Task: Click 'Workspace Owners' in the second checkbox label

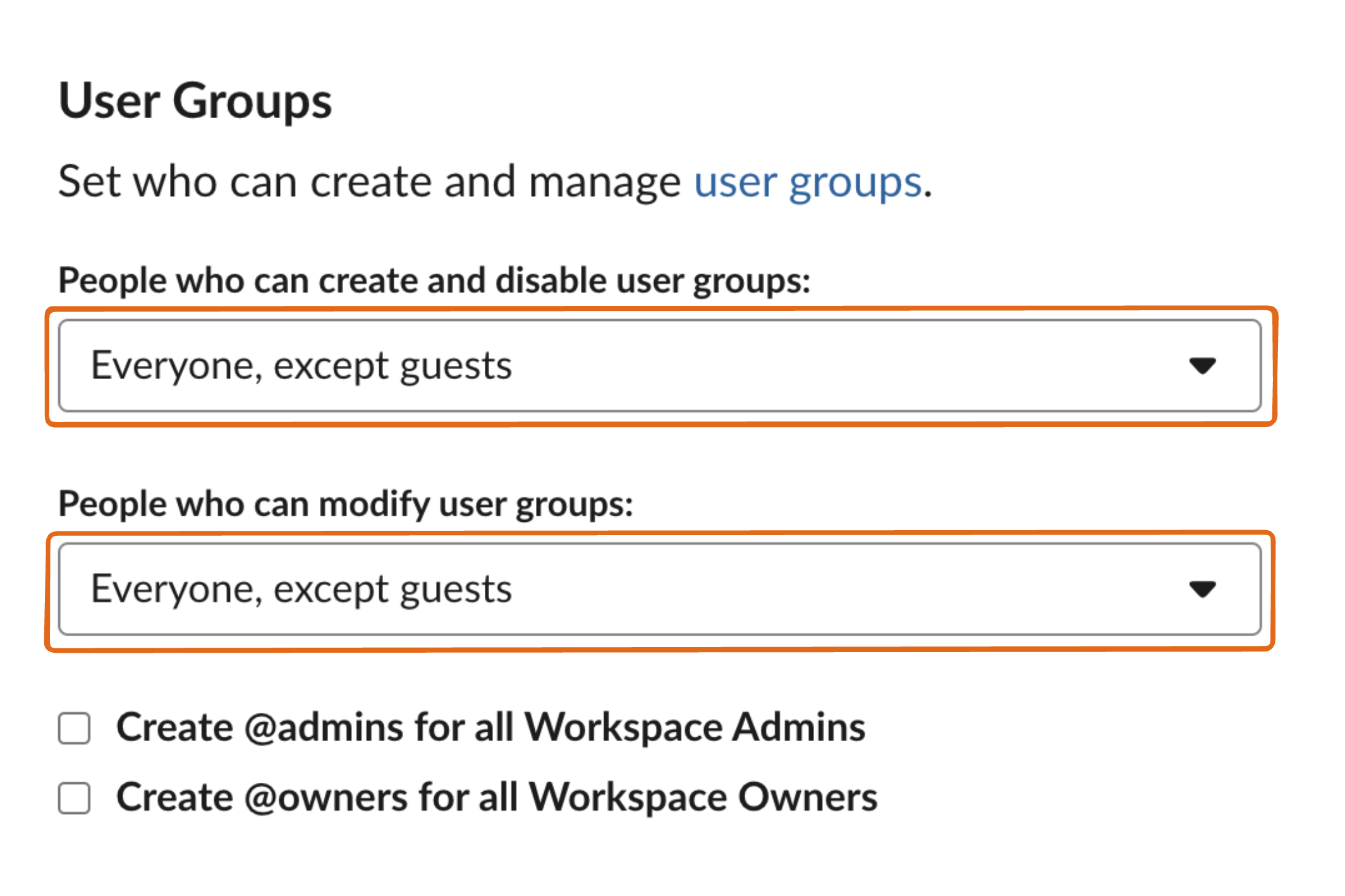Action: point(703,797)
